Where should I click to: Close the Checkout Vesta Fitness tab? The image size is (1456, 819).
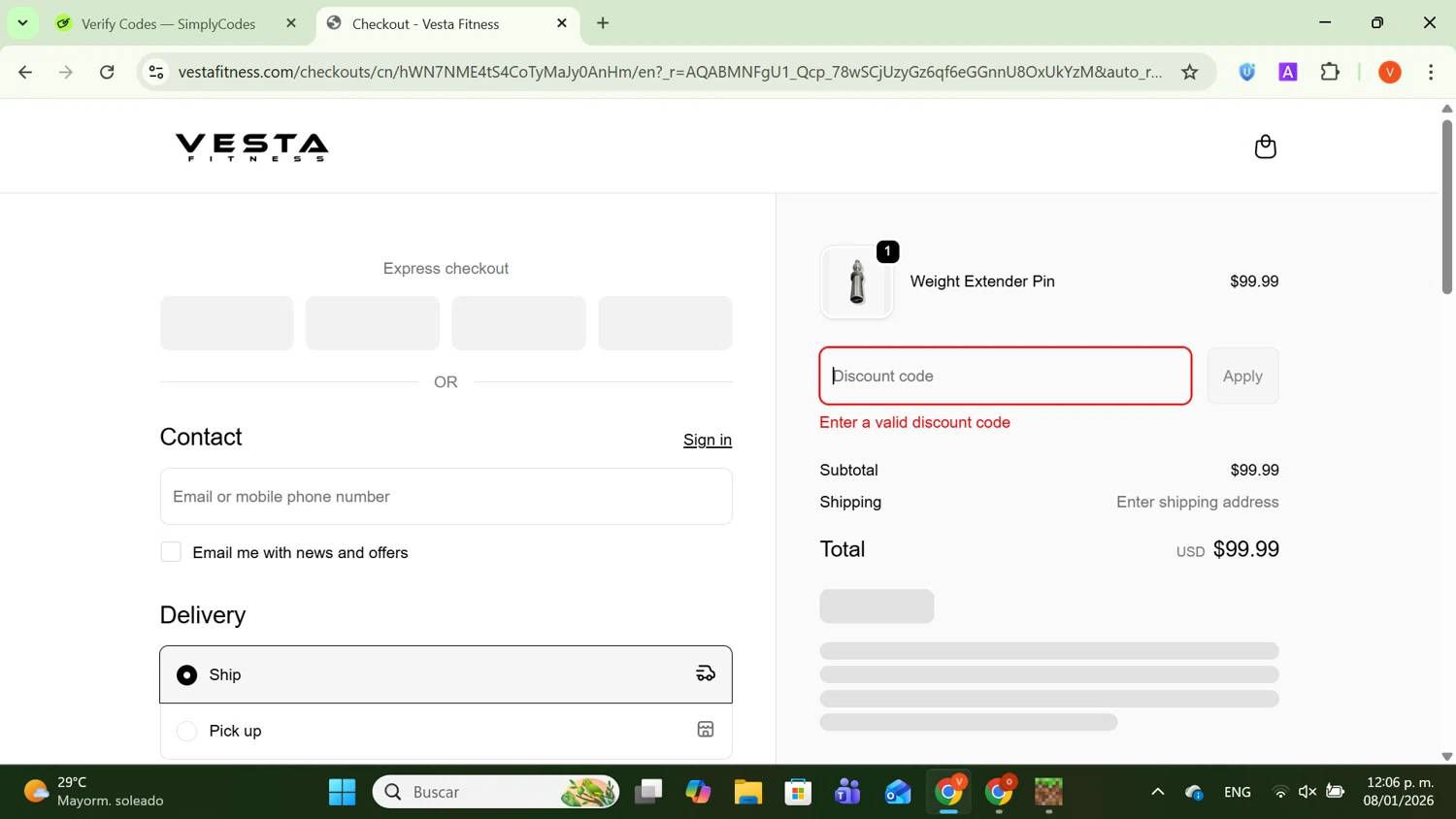(562, 23)
